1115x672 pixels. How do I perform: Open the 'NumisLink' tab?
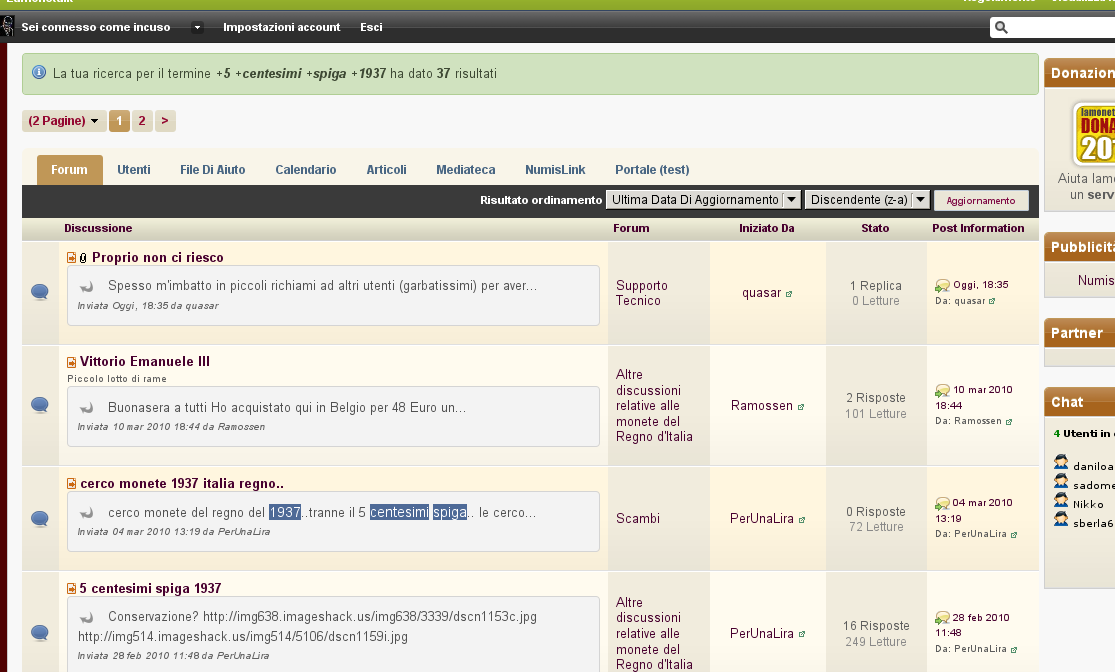(x=555, y=170)
